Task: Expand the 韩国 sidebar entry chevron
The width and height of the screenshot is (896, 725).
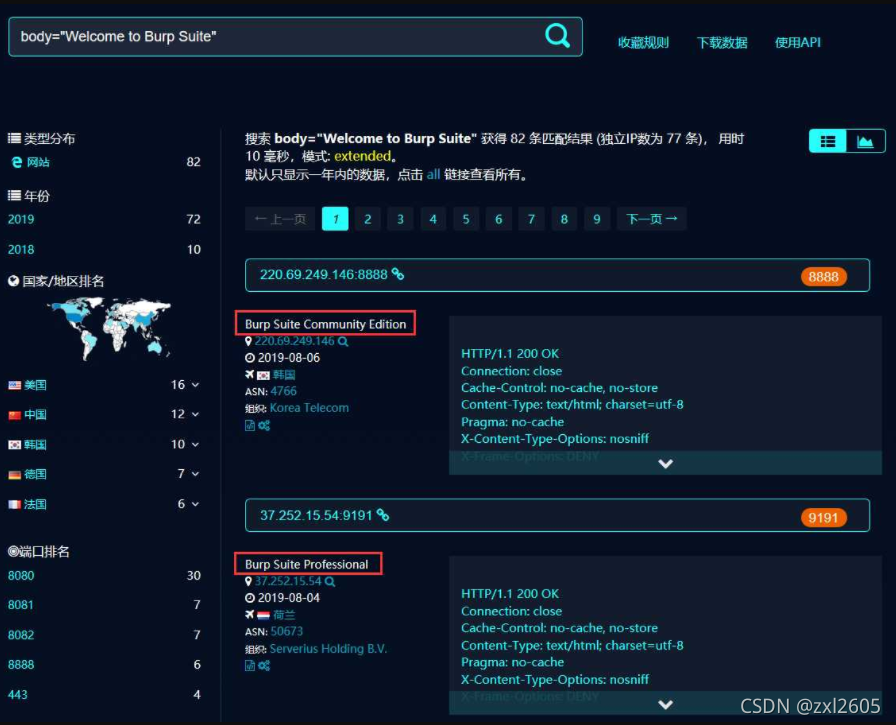Action: tap(195, 444)
